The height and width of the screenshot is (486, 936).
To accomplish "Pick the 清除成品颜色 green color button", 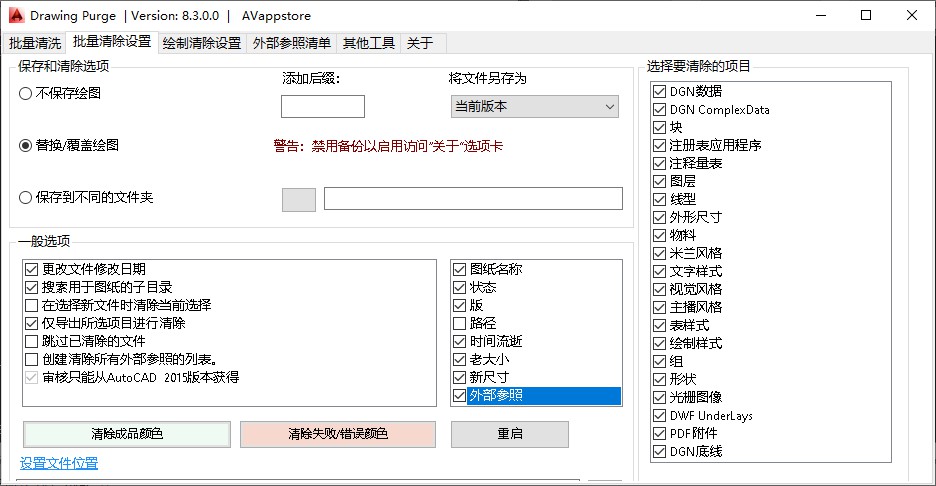I will tap(126, 434).
